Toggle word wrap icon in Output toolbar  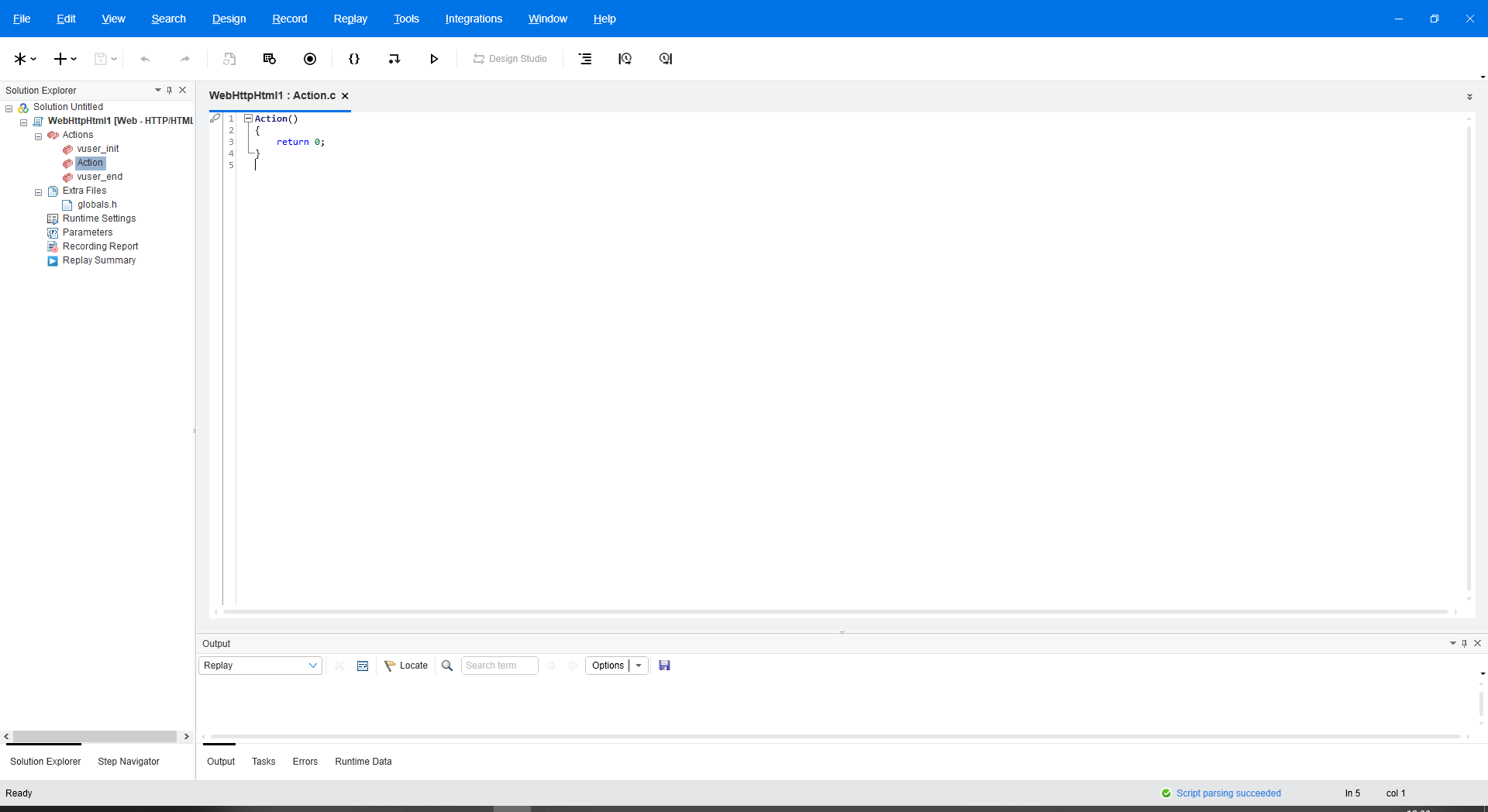pos(363,666)
